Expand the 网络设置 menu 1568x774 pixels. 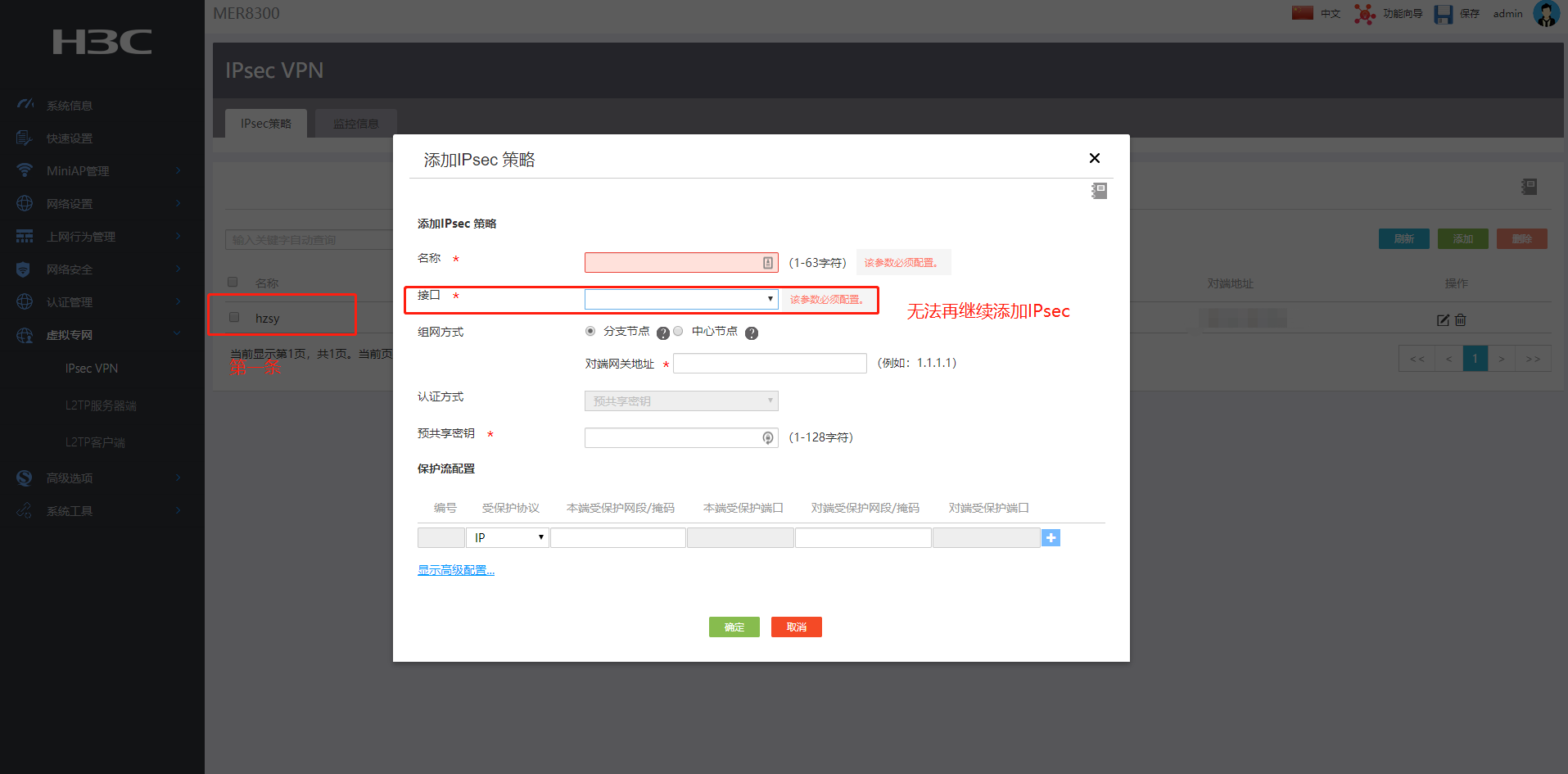pos(178,203)
